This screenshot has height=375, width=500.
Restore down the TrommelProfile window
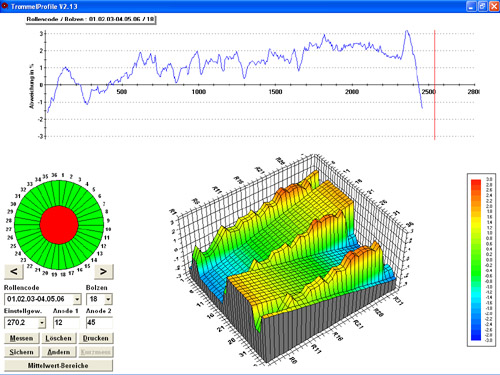click(483, 6)
